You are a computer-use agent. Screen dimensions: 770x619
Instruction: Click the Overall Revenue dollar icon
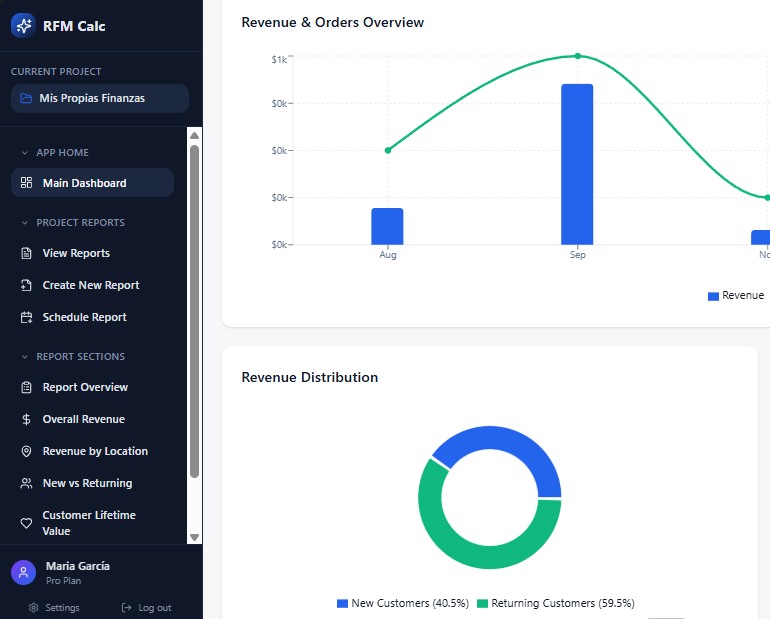(x=27, y=419)
